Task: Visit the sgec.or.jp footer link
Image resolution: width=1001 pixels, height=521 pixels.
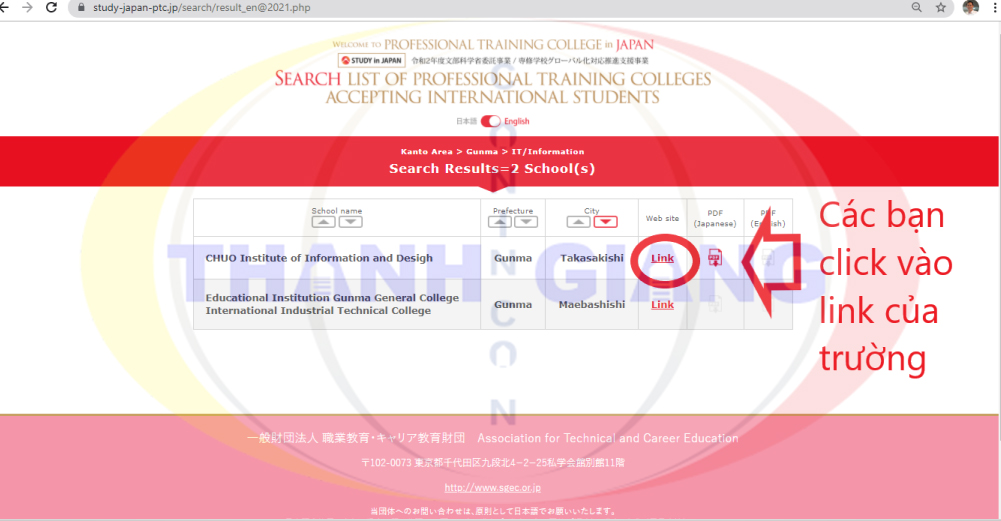Action: (x=492, y=488)
